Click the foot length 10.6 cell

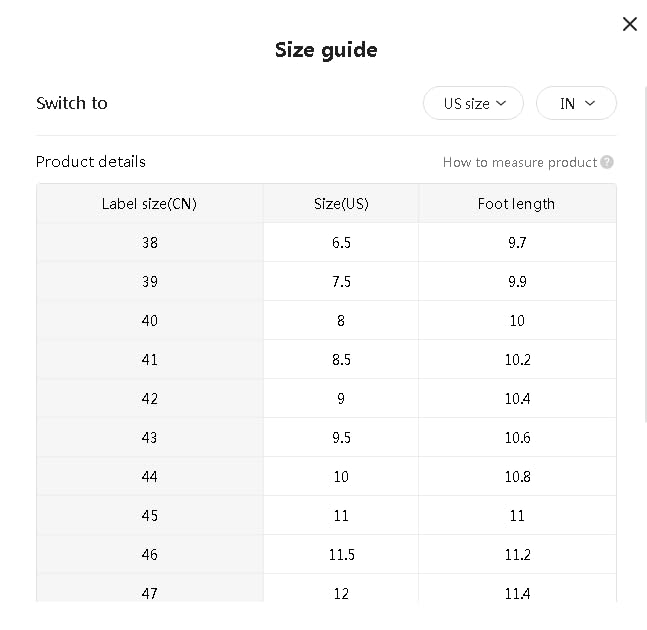point(516,438)
